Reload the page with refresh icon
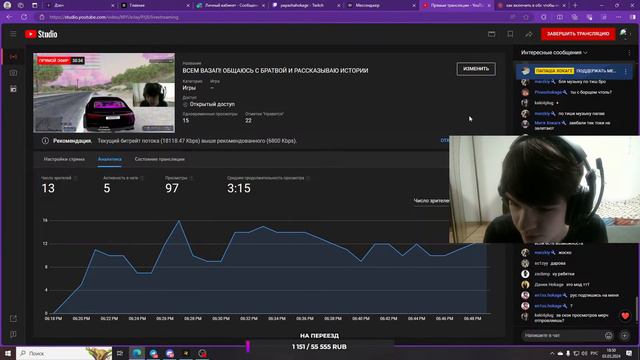640x360 pixels. [24, 17]
